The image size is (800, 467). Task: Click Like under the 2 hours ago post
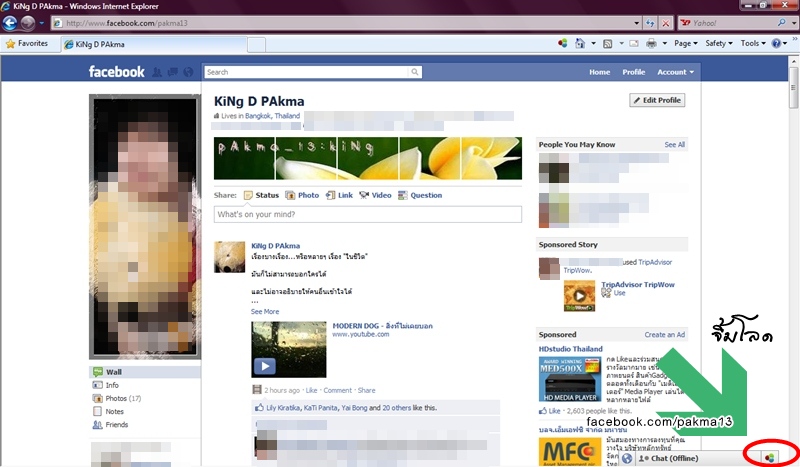(311, 390)
